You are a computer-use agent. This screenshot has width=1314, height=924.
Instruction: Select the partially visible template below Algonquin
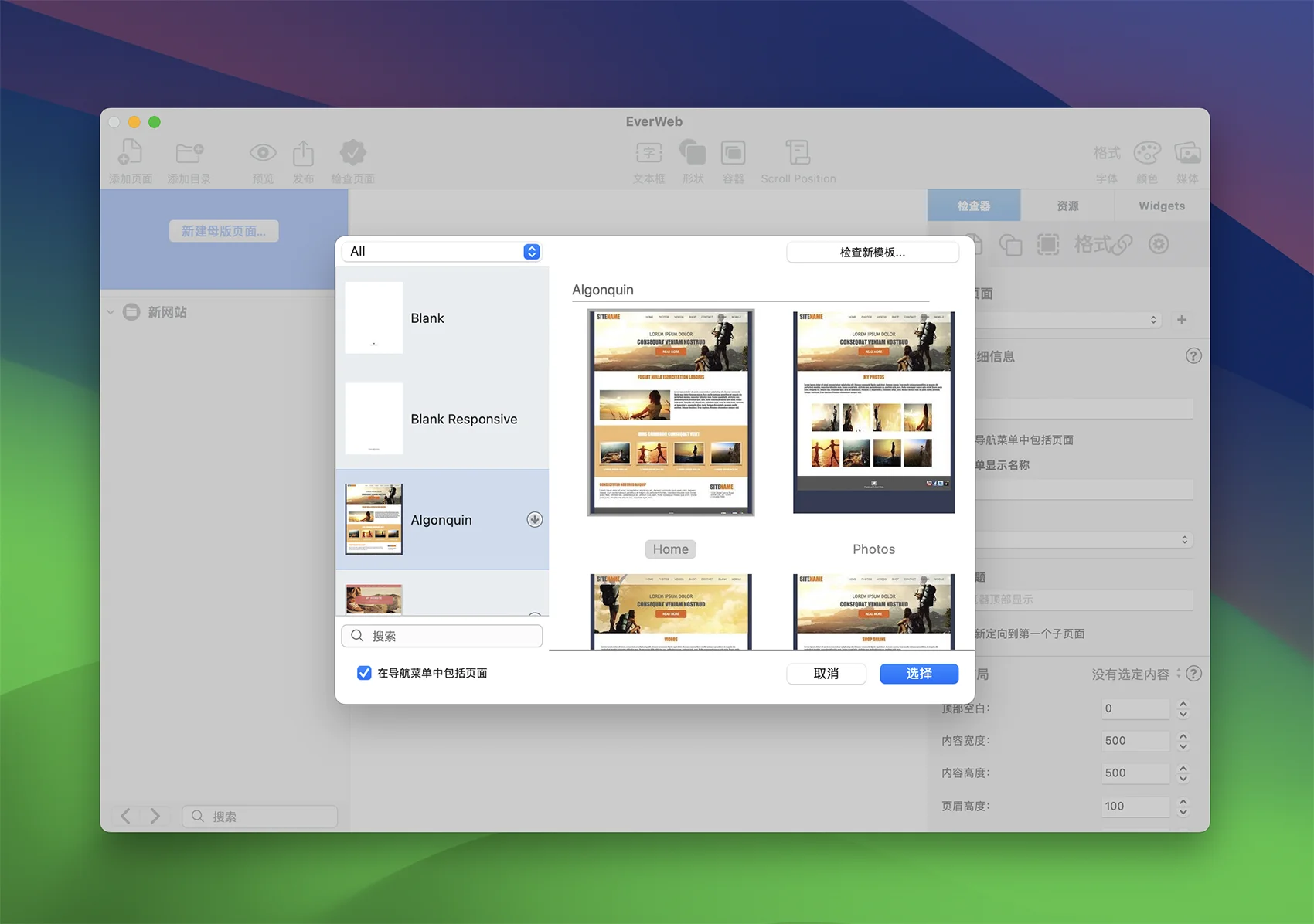(442, 593)
